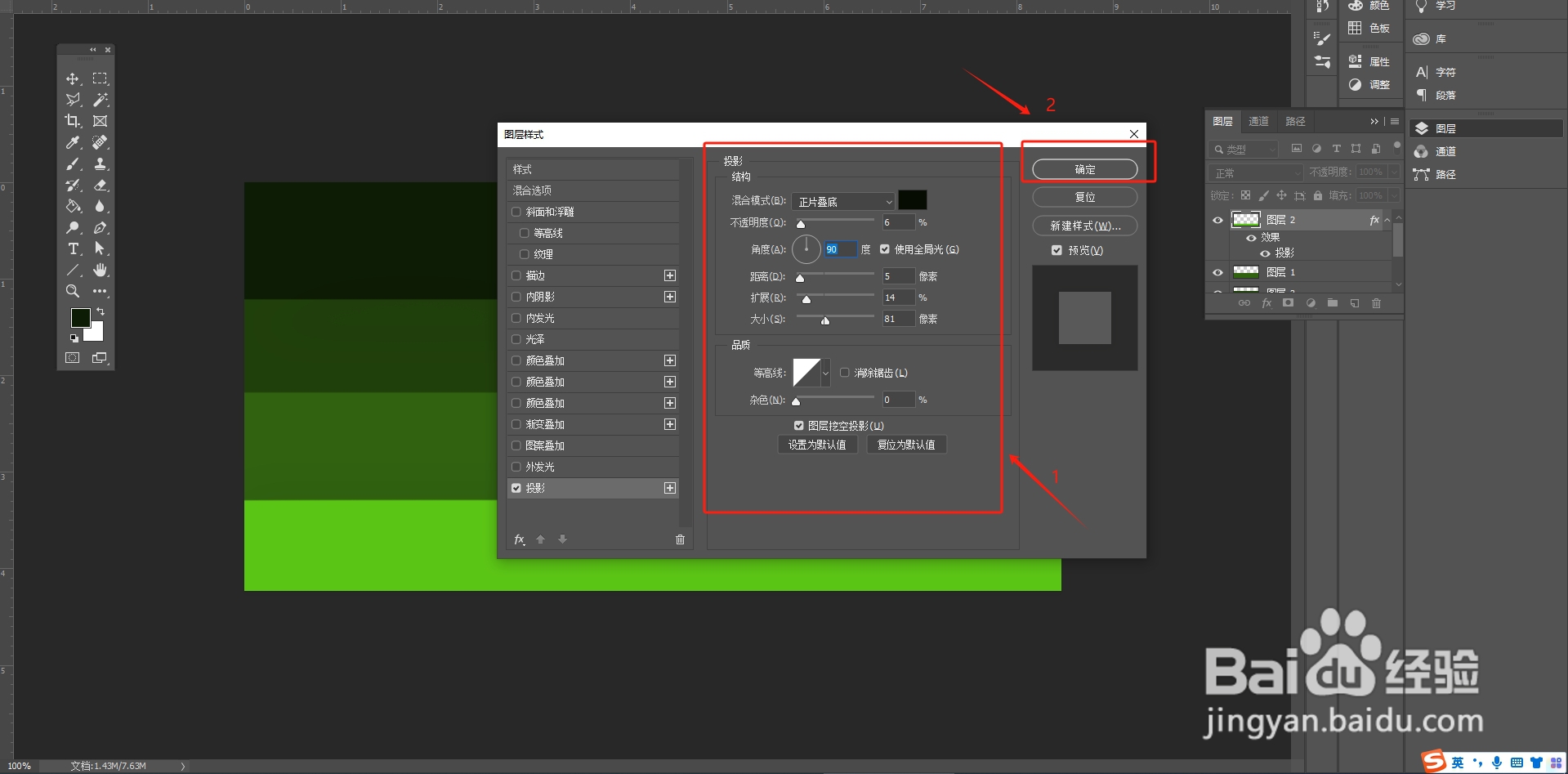Click the delete layer trash icon in Layers panel
The height and width of the screenshot is (774, 1568).
[x=1376, y=303]
